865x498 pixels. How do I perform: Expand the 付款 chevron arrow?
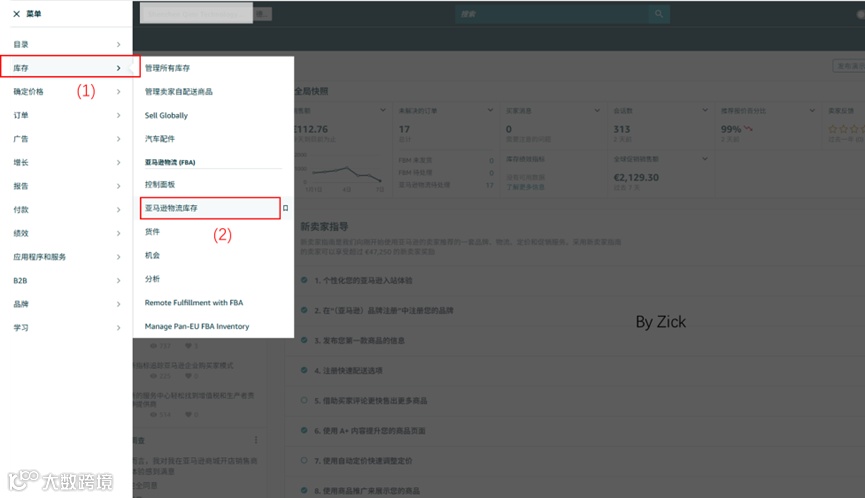118,210
